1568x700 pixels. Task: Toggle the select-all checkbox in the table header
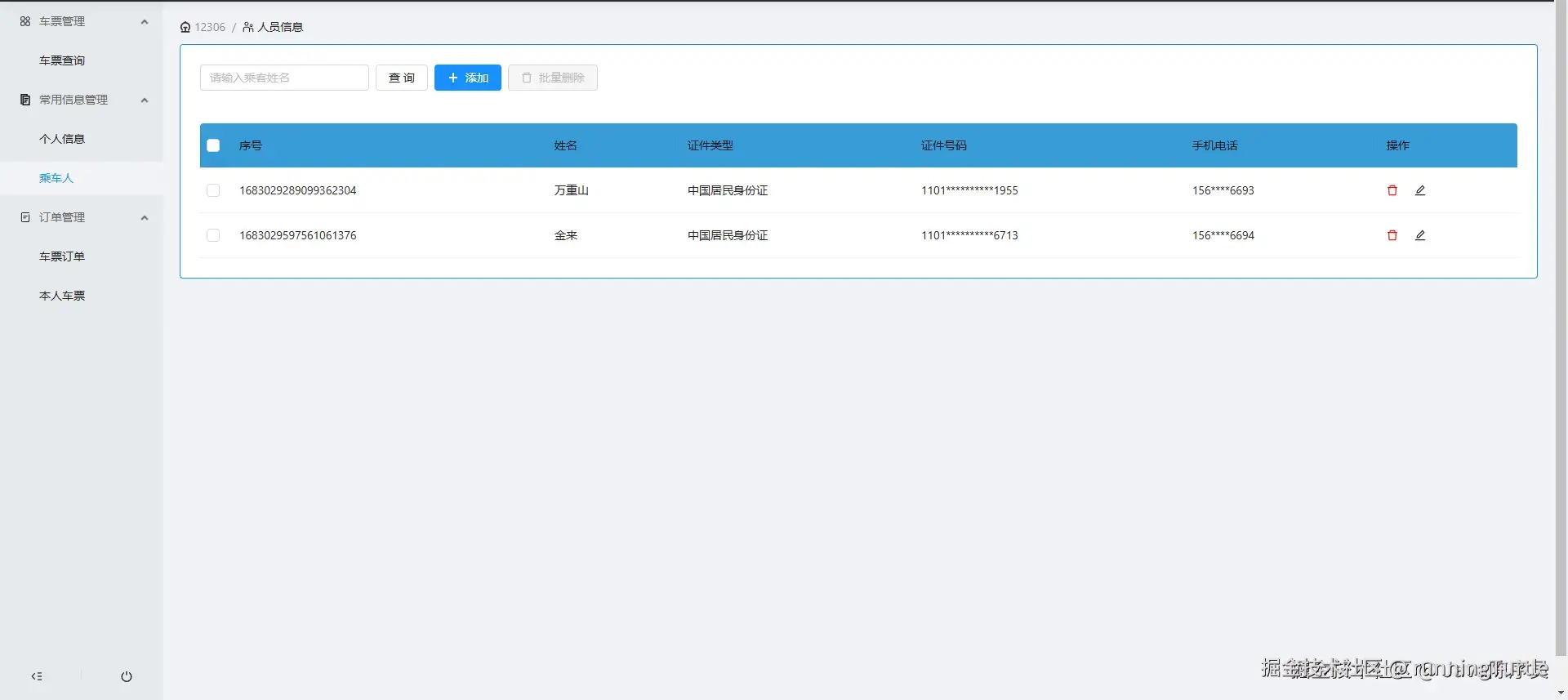pos(213,145)
